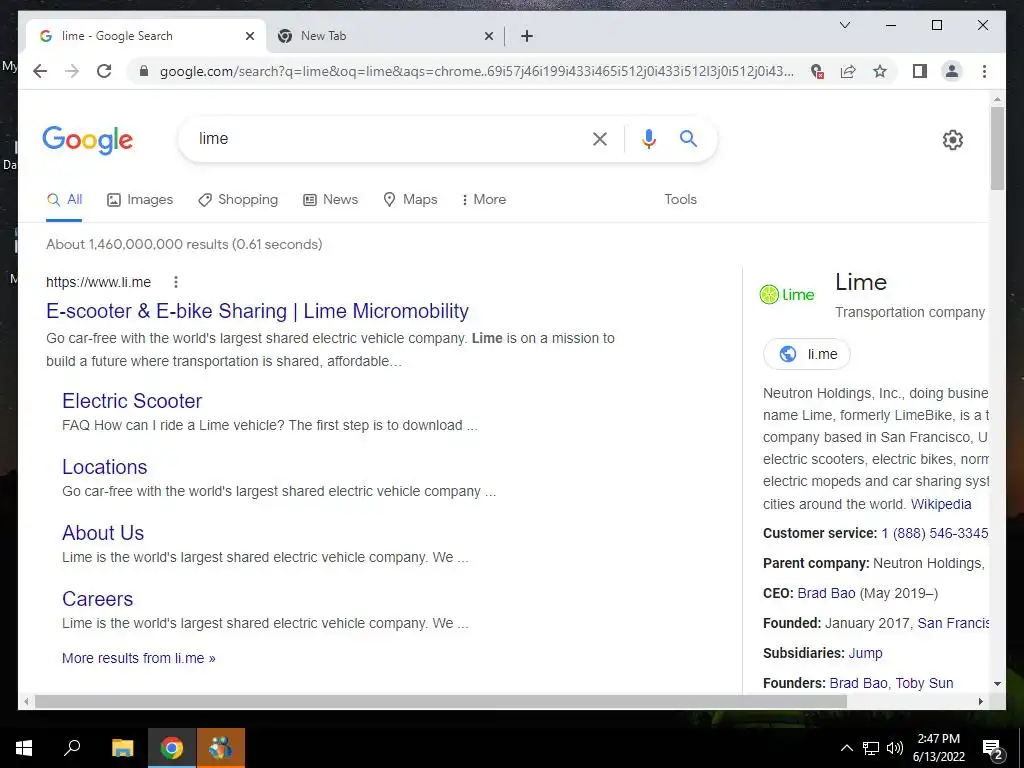Image resolution: width=1024 pixels, height=768 pixels.
Task: Open the Wikipedia link in panel
Action: click(x=941, y=504)
